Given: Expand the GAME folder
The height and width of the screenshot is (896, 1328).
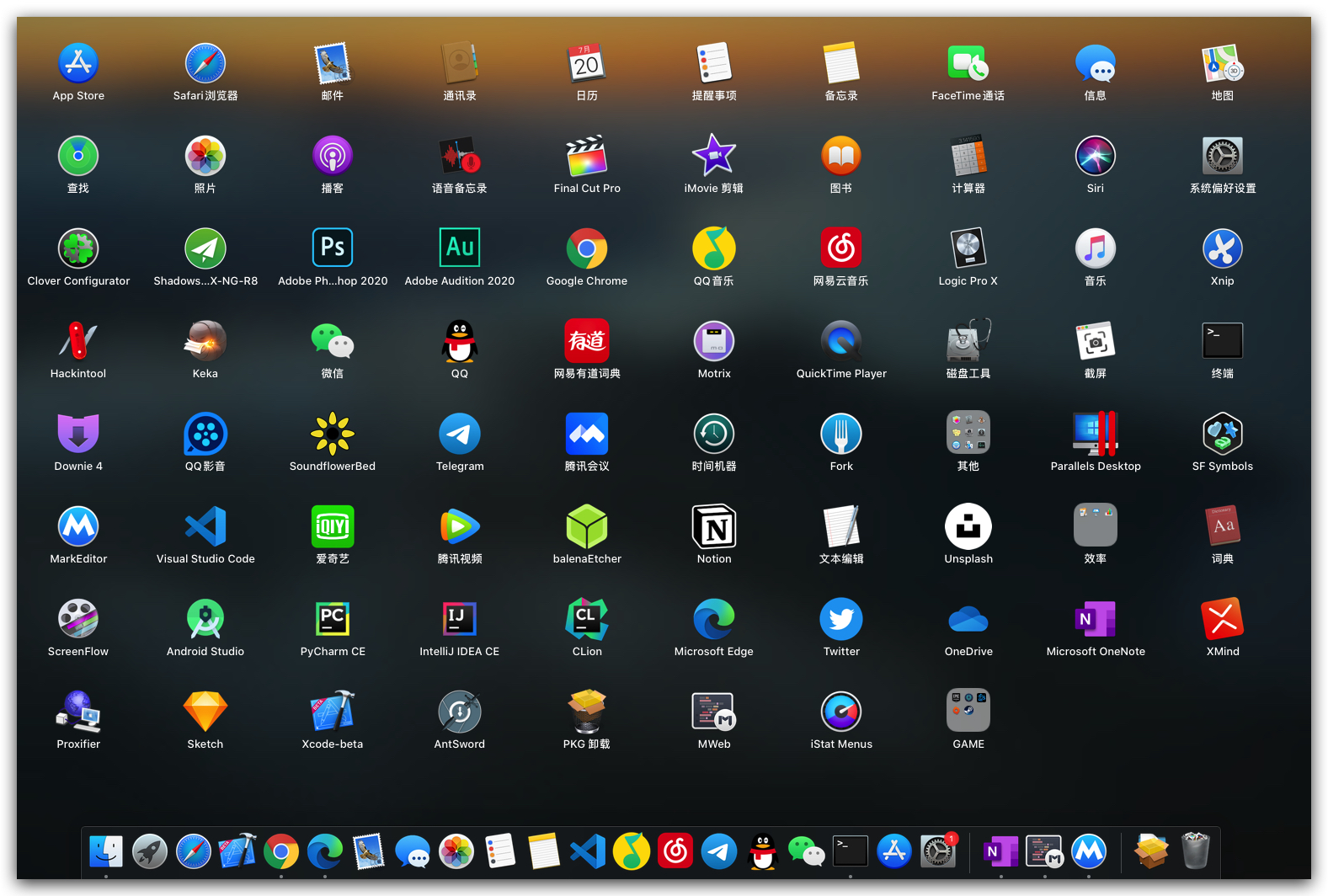Looking at the screenshot, I should 968,712.
